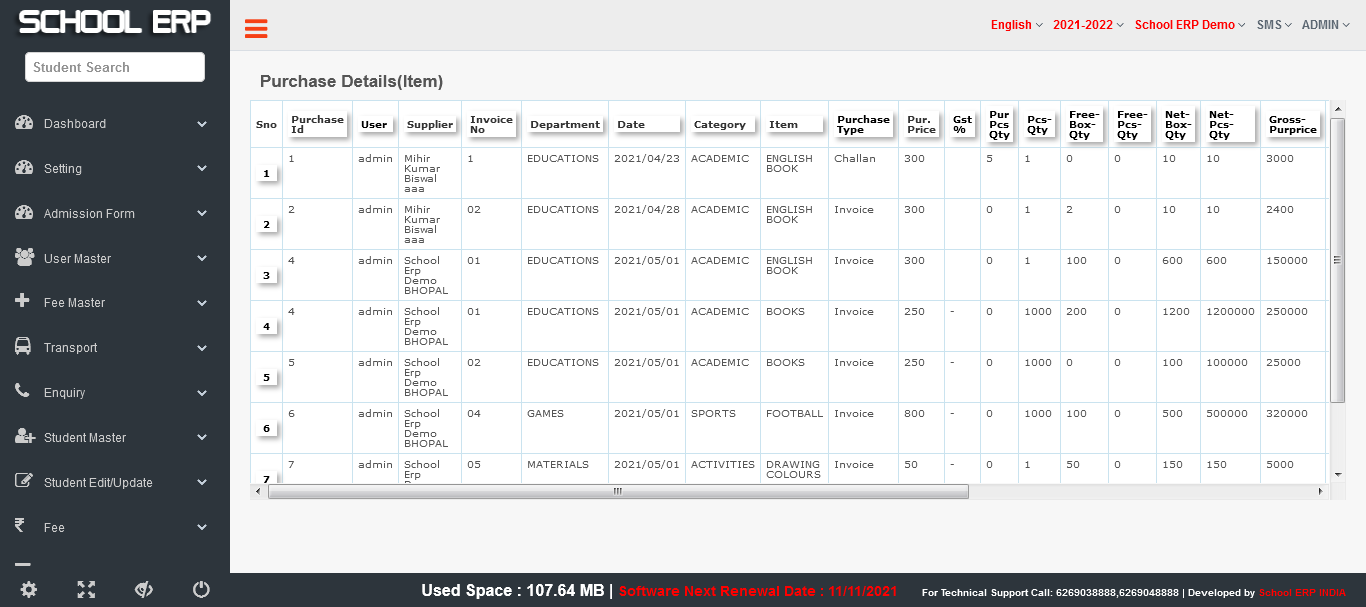Click the Gross-Purprice column header

(x=1293, y=125)
